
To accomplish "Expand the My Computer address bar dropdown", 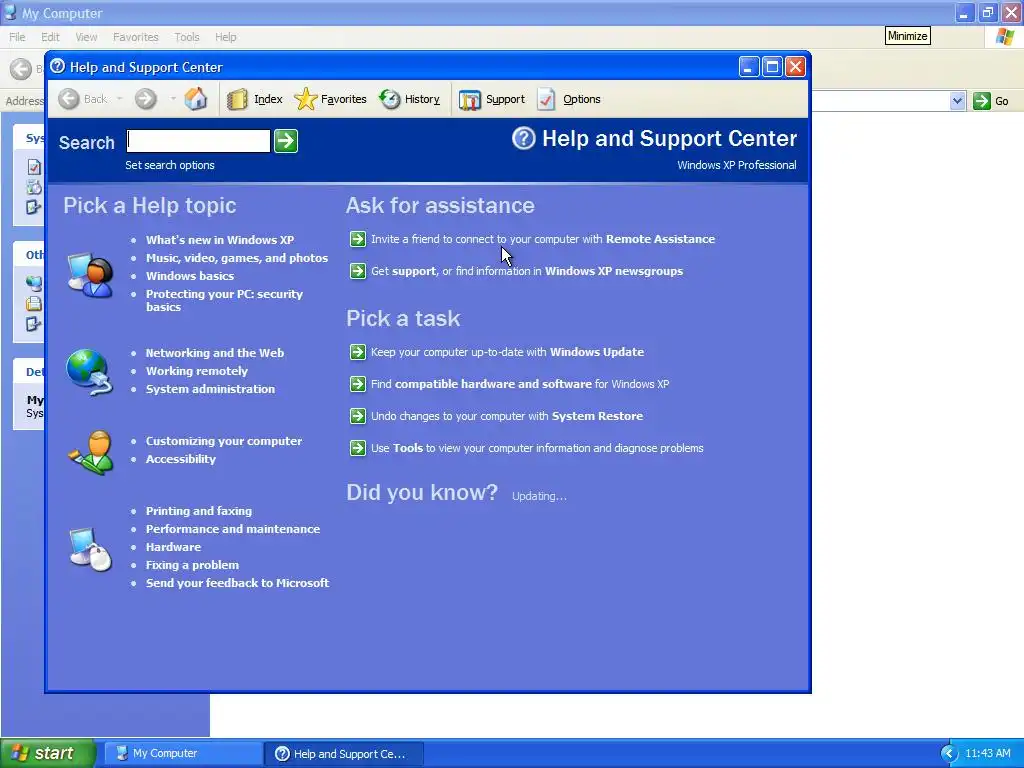I will click(957, 101).
